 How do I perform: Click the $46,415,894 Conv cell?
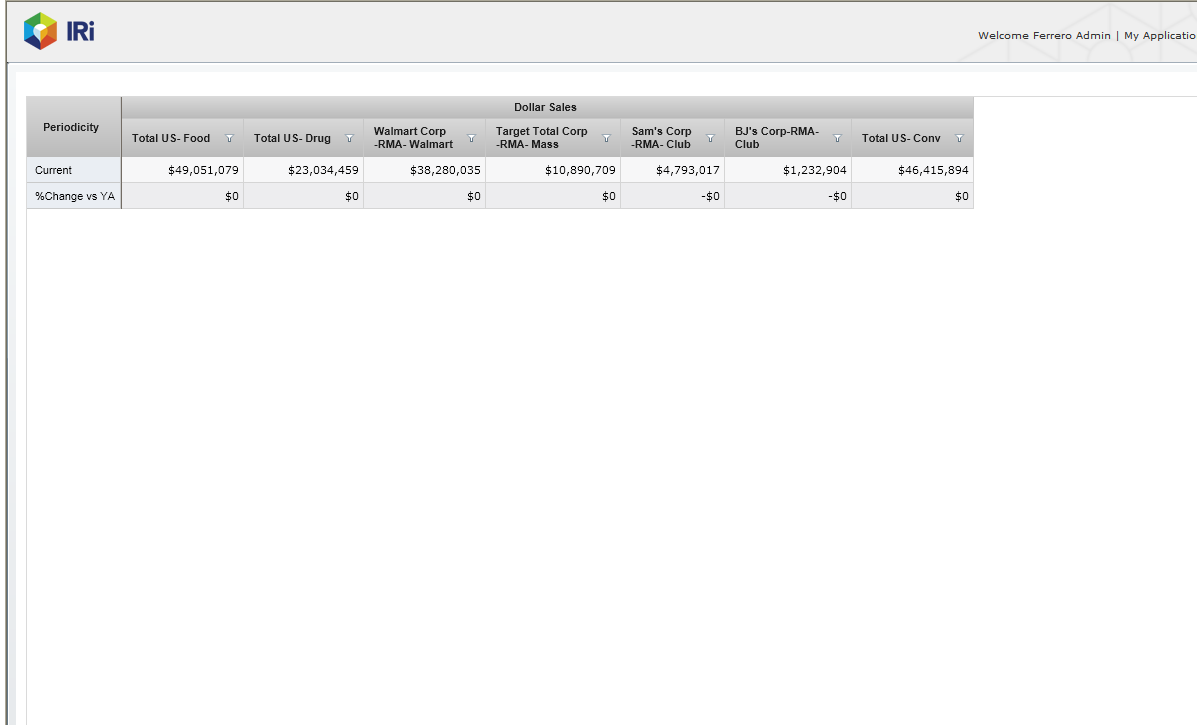pos(933,170)
